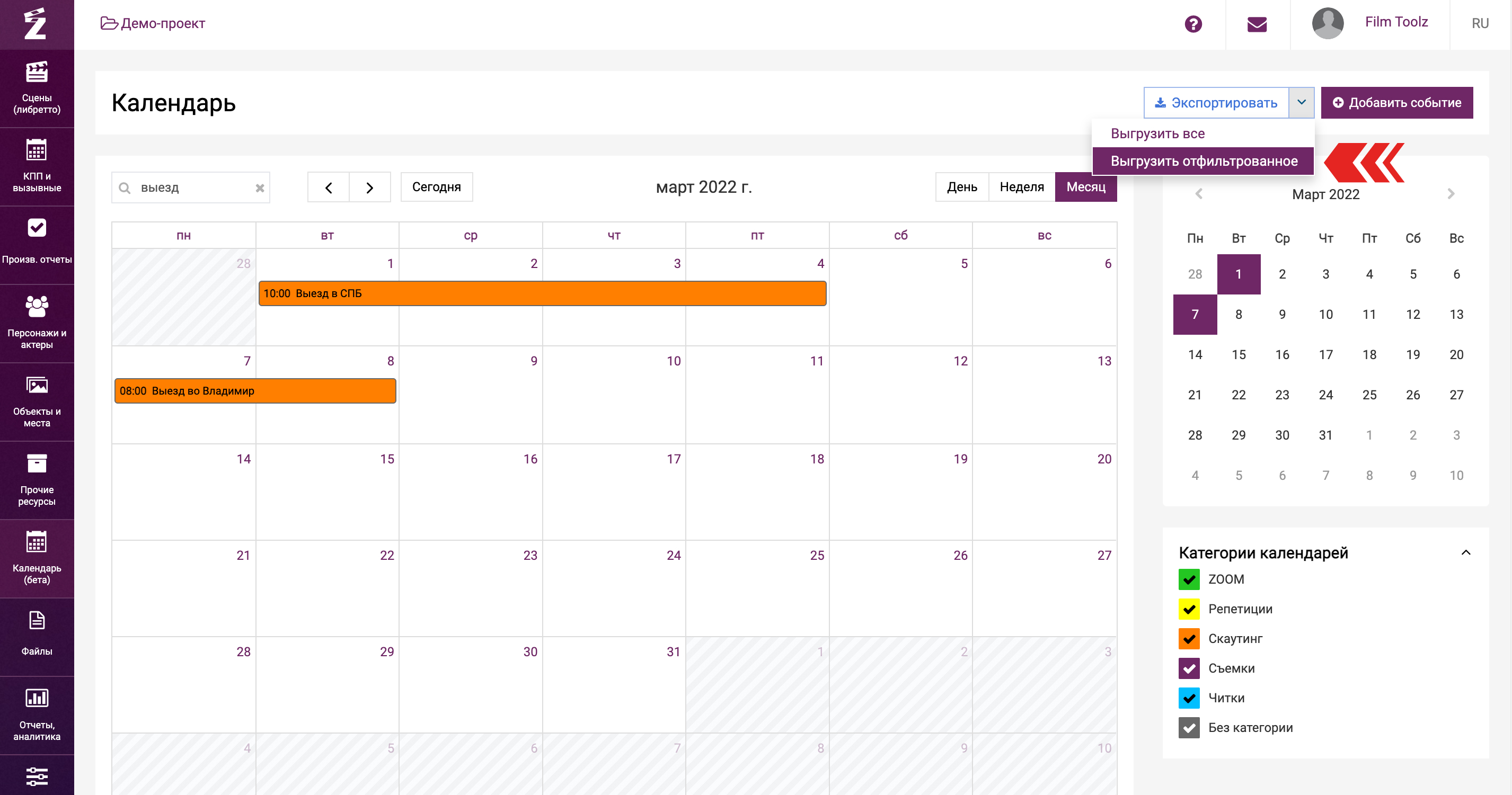Click day 30 cell in main calendar
This screenshot has height=795, width=1512.
[471, 685]
